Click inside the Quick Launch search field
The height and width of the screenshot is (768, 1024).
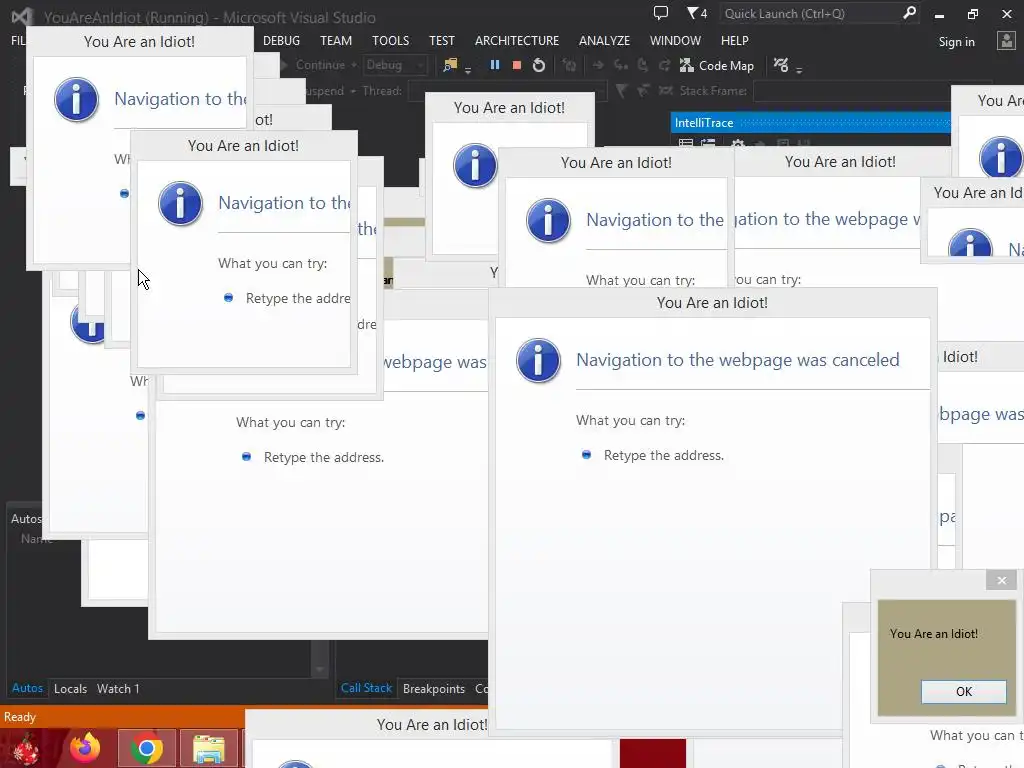(810, 13)
